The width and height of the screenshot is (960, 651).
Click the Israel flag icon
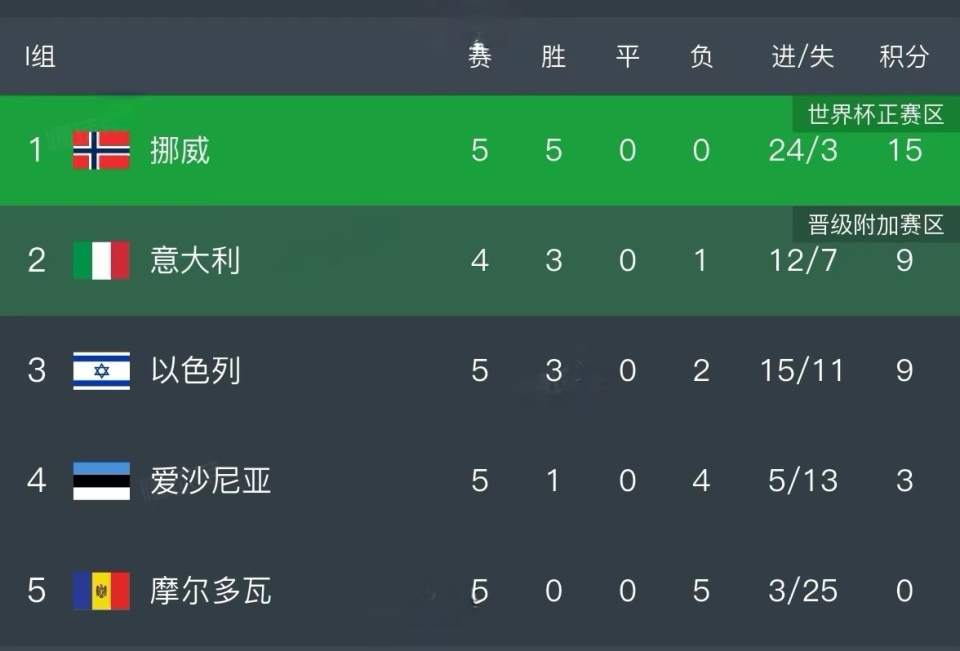101,371
